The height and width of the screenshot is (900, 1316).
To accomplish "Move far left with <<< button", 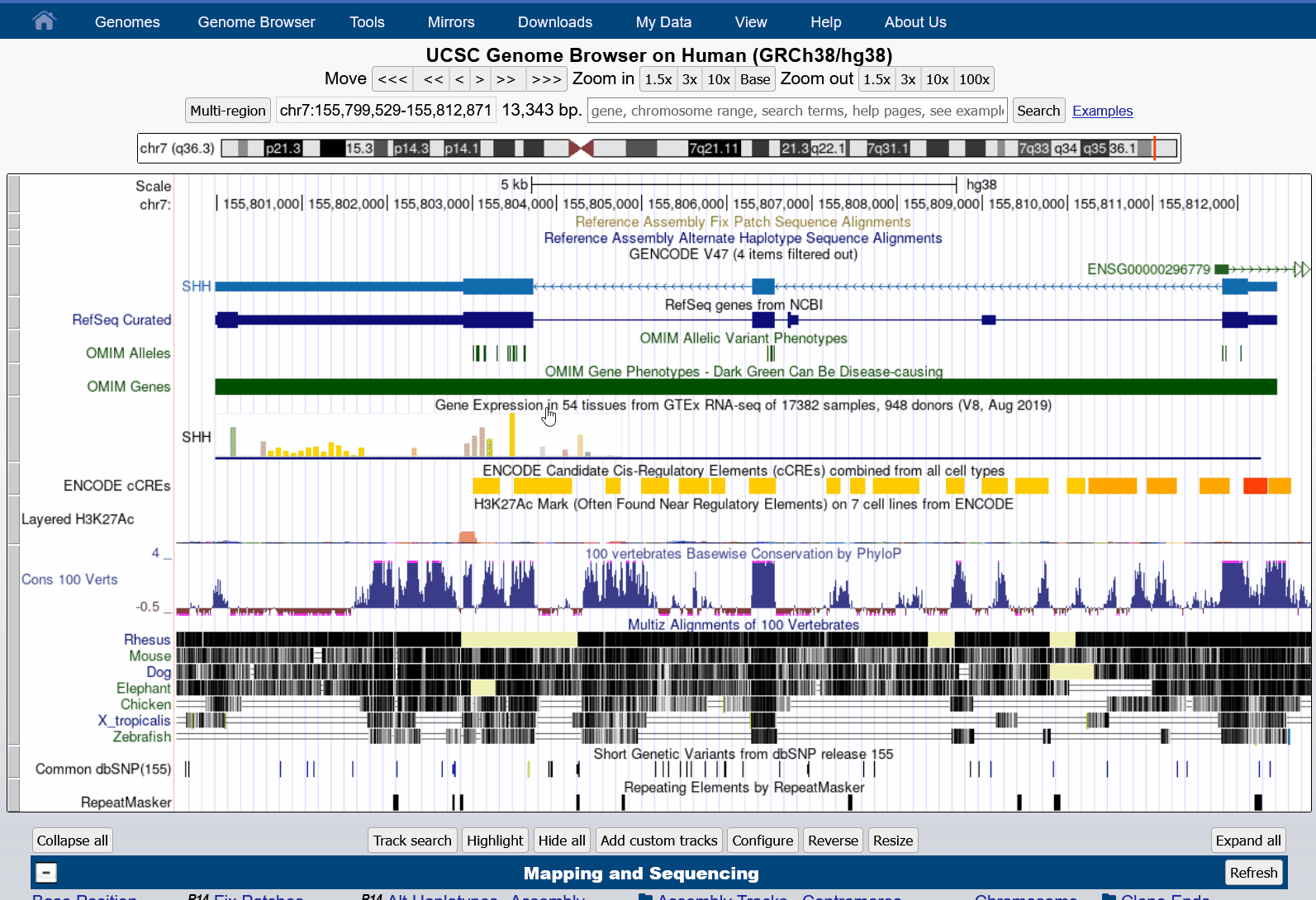I will click(x=392, y=79).
